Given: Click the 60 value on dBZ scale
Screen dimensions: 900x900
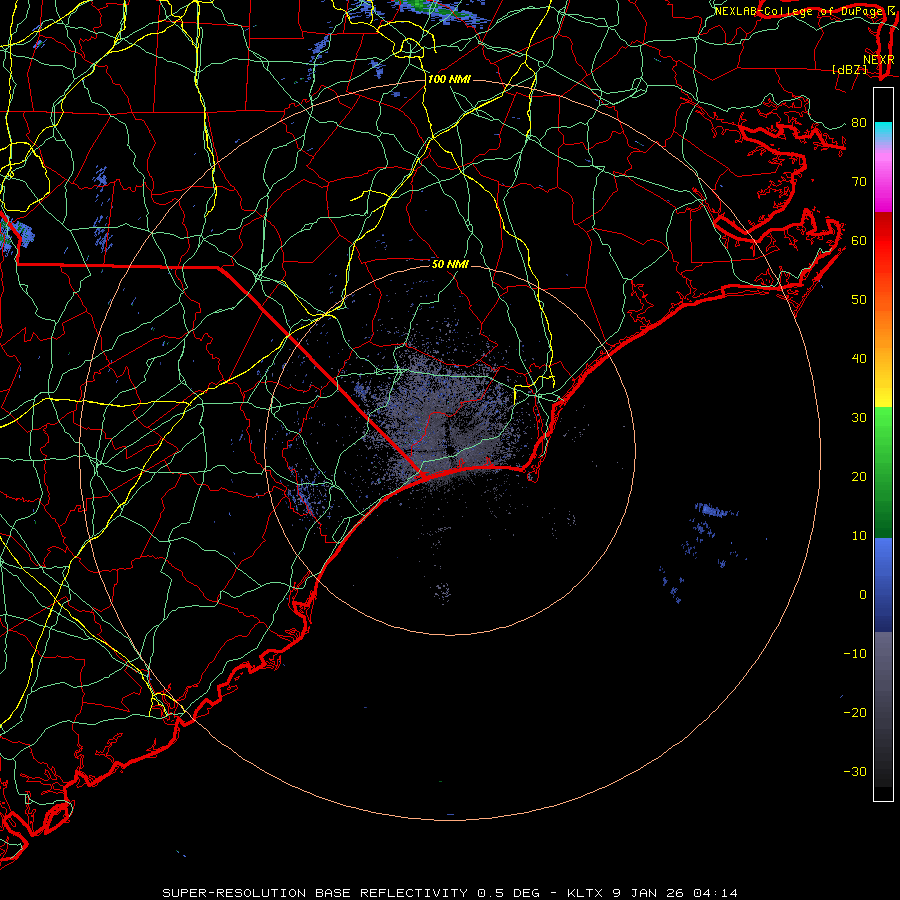Looking at the screenshot, I should 859,240.
